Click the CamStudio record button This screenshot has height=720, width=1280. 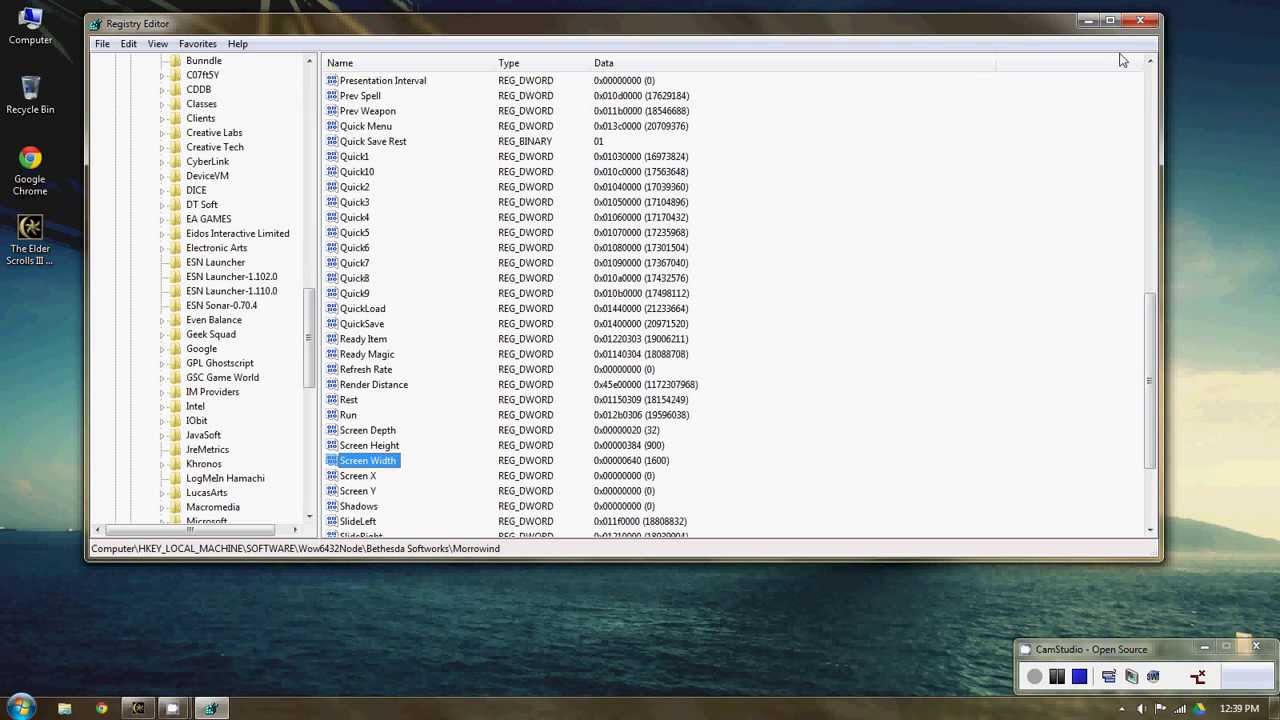(1034, 677)
